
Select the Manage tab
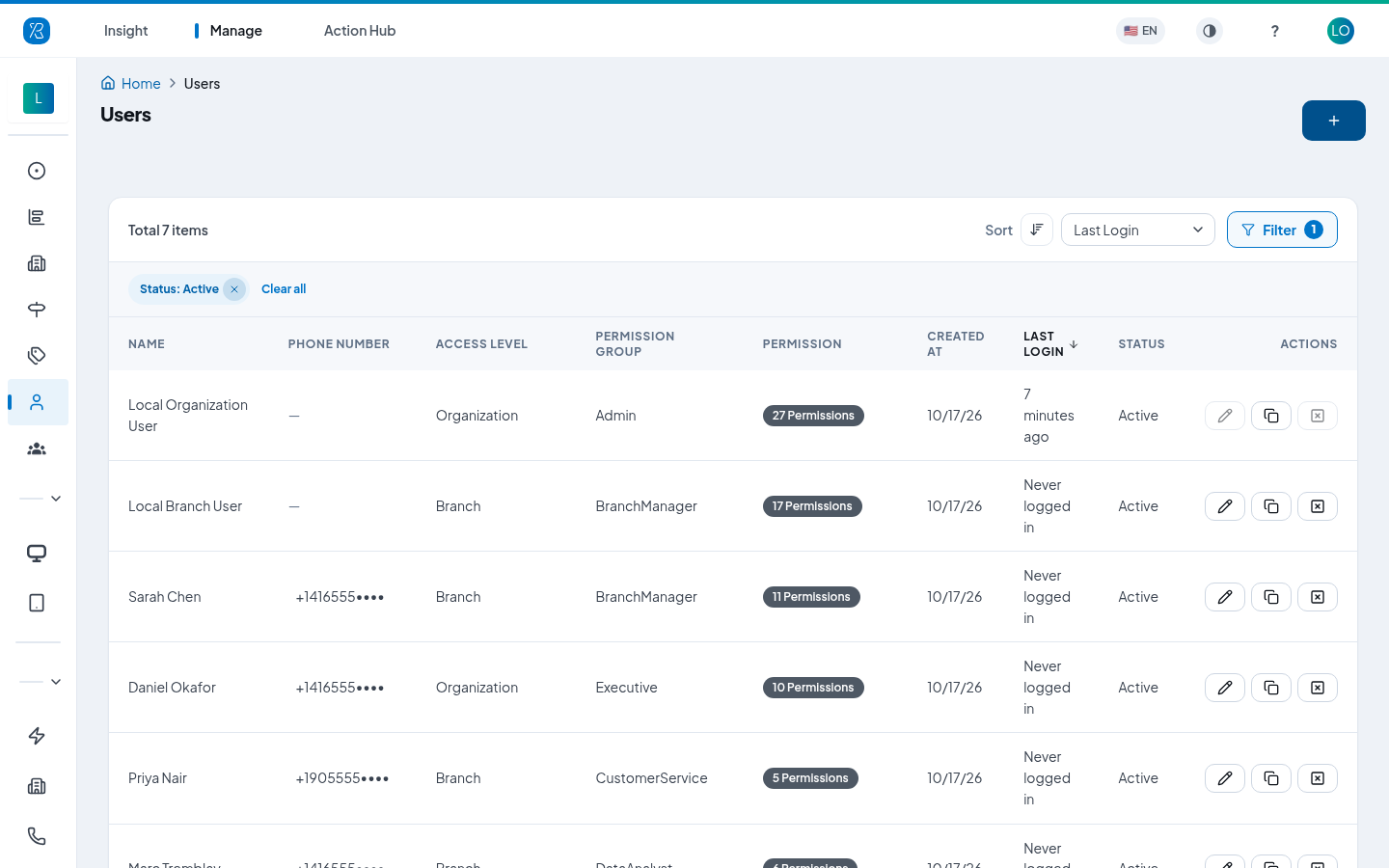pos(236,31)
